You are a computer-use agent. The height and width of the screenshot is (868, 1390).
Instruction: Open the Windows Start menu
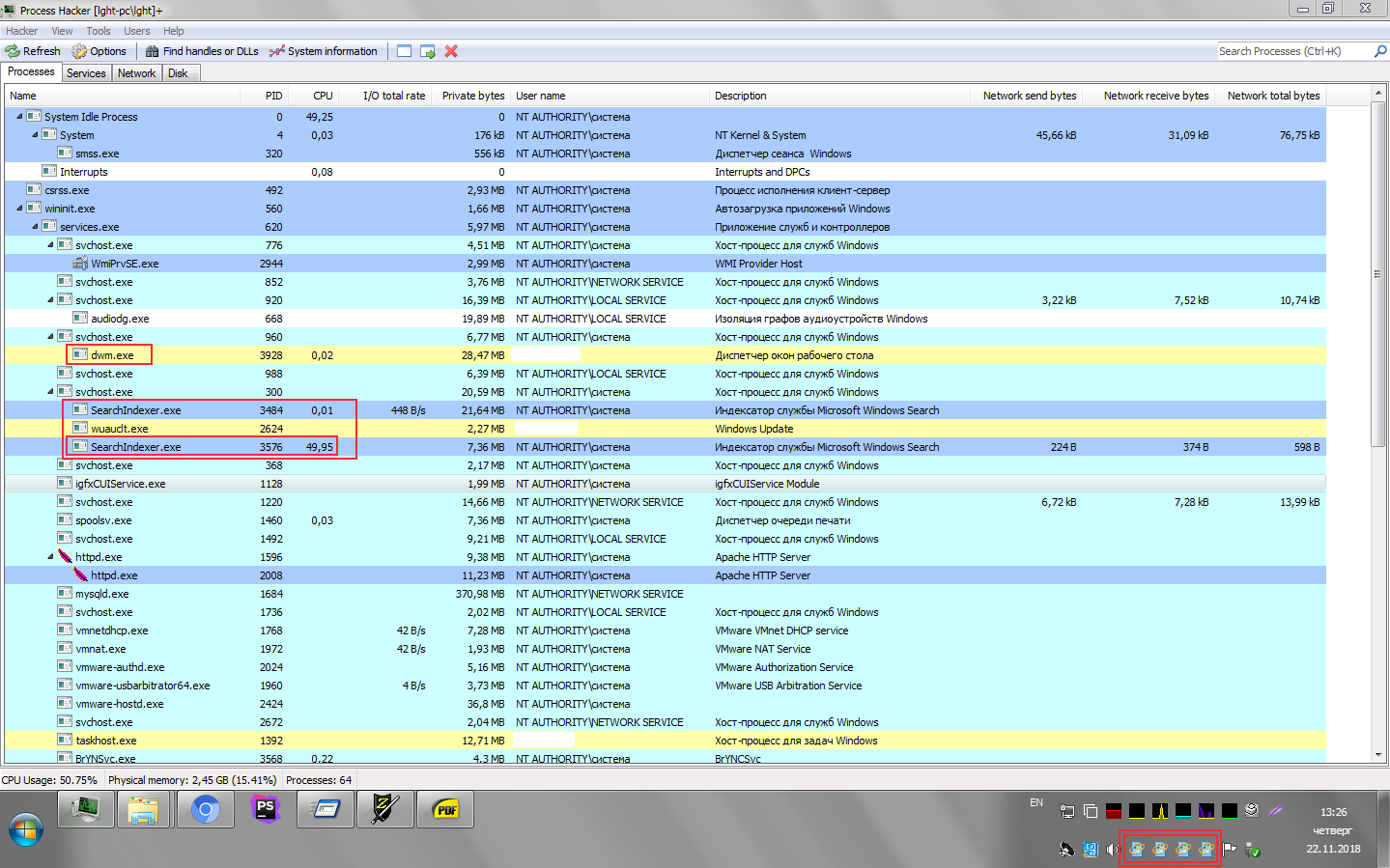[26, 830]
